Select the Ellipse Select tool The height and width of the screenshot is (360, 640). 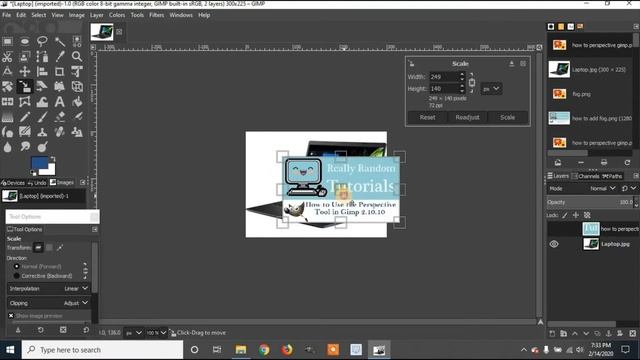click(x=25, y=41)
